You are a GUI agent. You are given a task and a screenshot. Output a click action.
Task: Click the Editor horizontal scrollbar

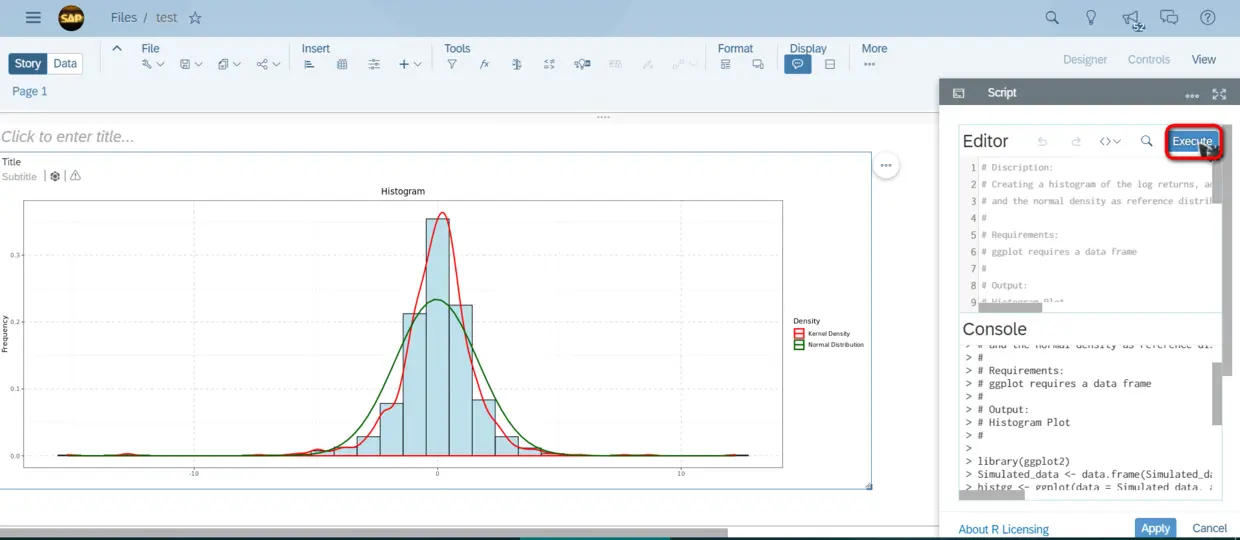coord(1010,307)
